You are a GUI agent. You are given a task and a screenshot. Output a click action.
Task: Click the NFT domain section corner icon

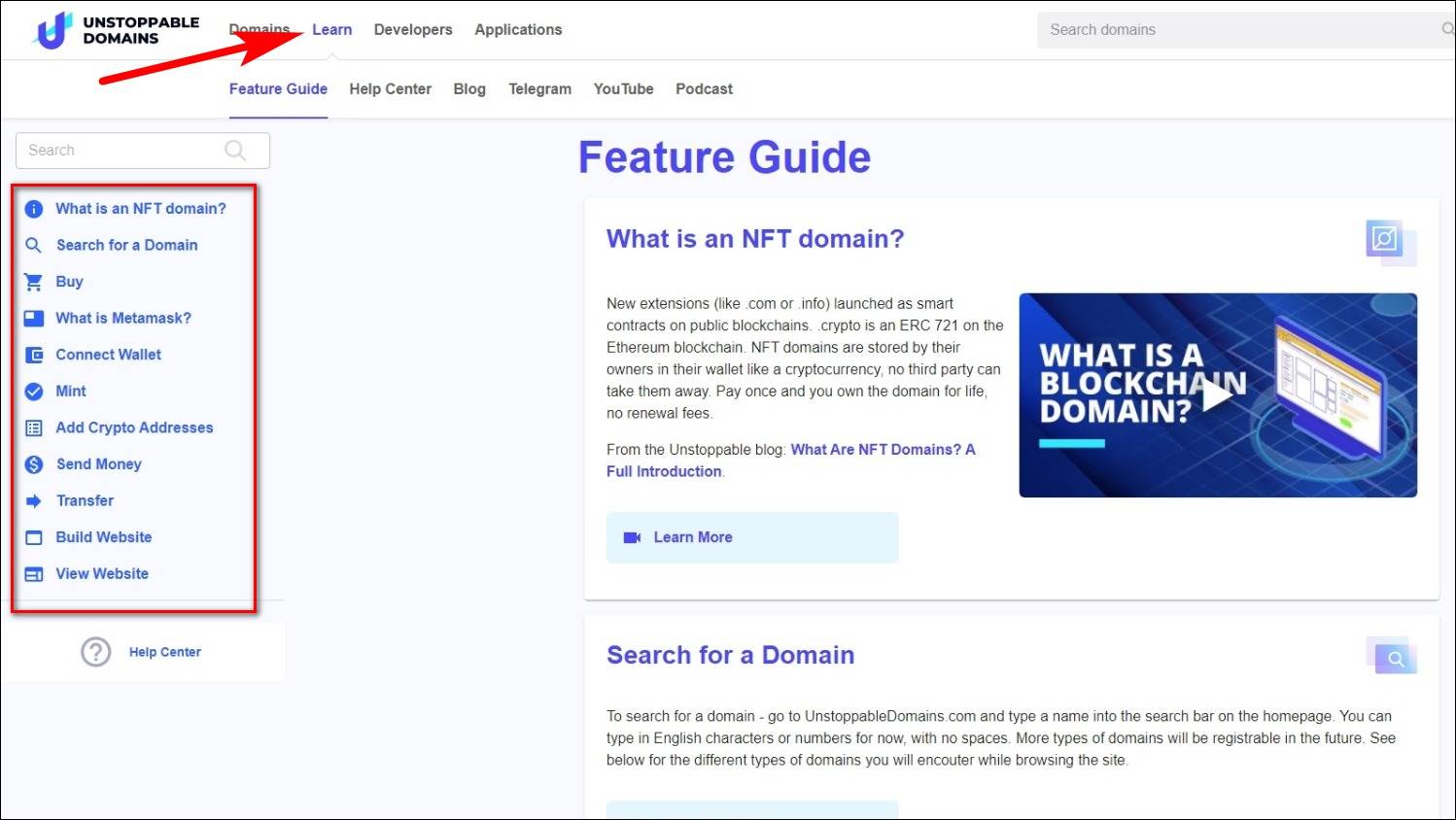pyautogui.click(x=1390, y=242)
